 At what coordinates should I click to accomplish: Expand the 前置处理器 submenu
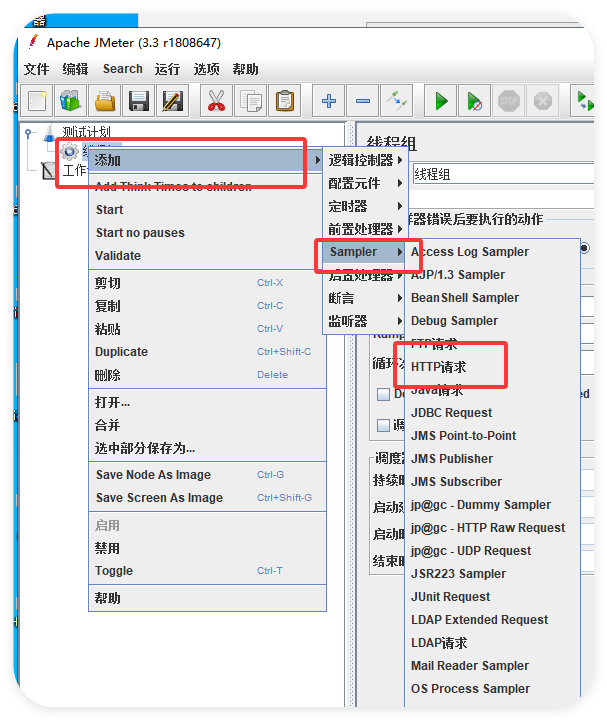tap(365, 229)
